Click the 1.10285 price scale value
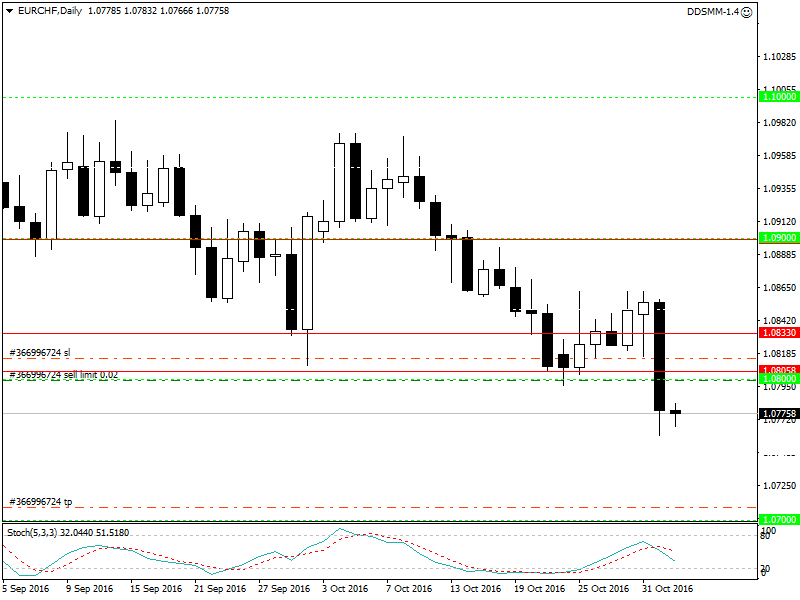800x600 pixels. [x=780, y=56]
